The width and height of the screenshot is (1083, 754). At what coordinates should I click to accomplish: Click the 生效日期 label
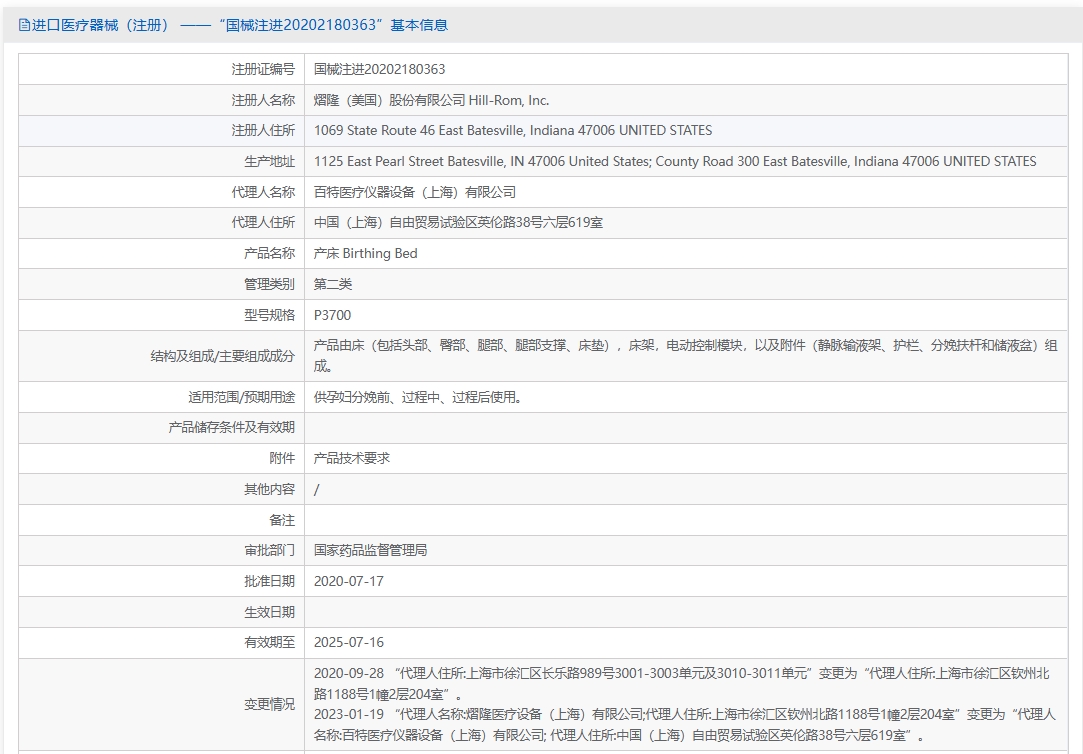click(269, 612)
